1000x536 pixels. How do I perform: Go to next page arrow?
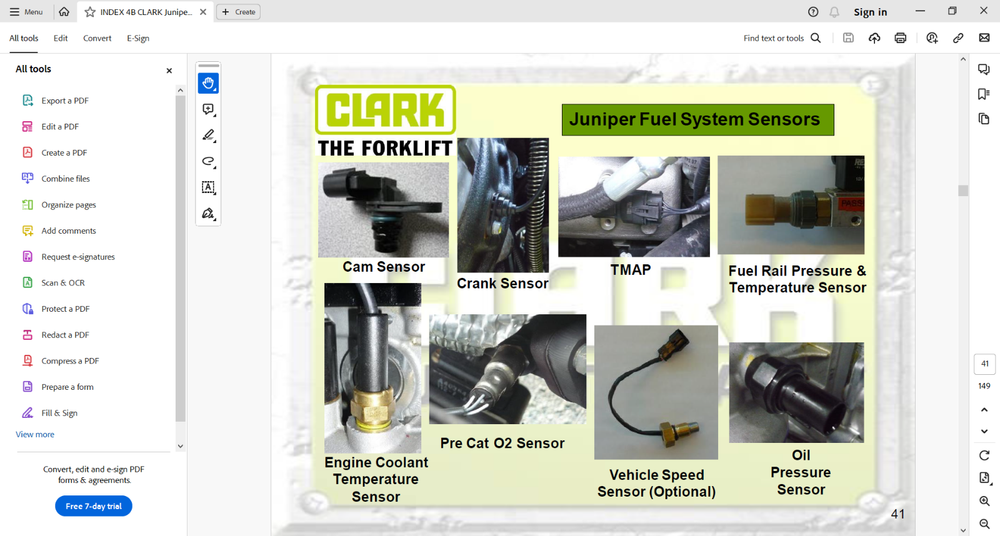click(984, 431)
